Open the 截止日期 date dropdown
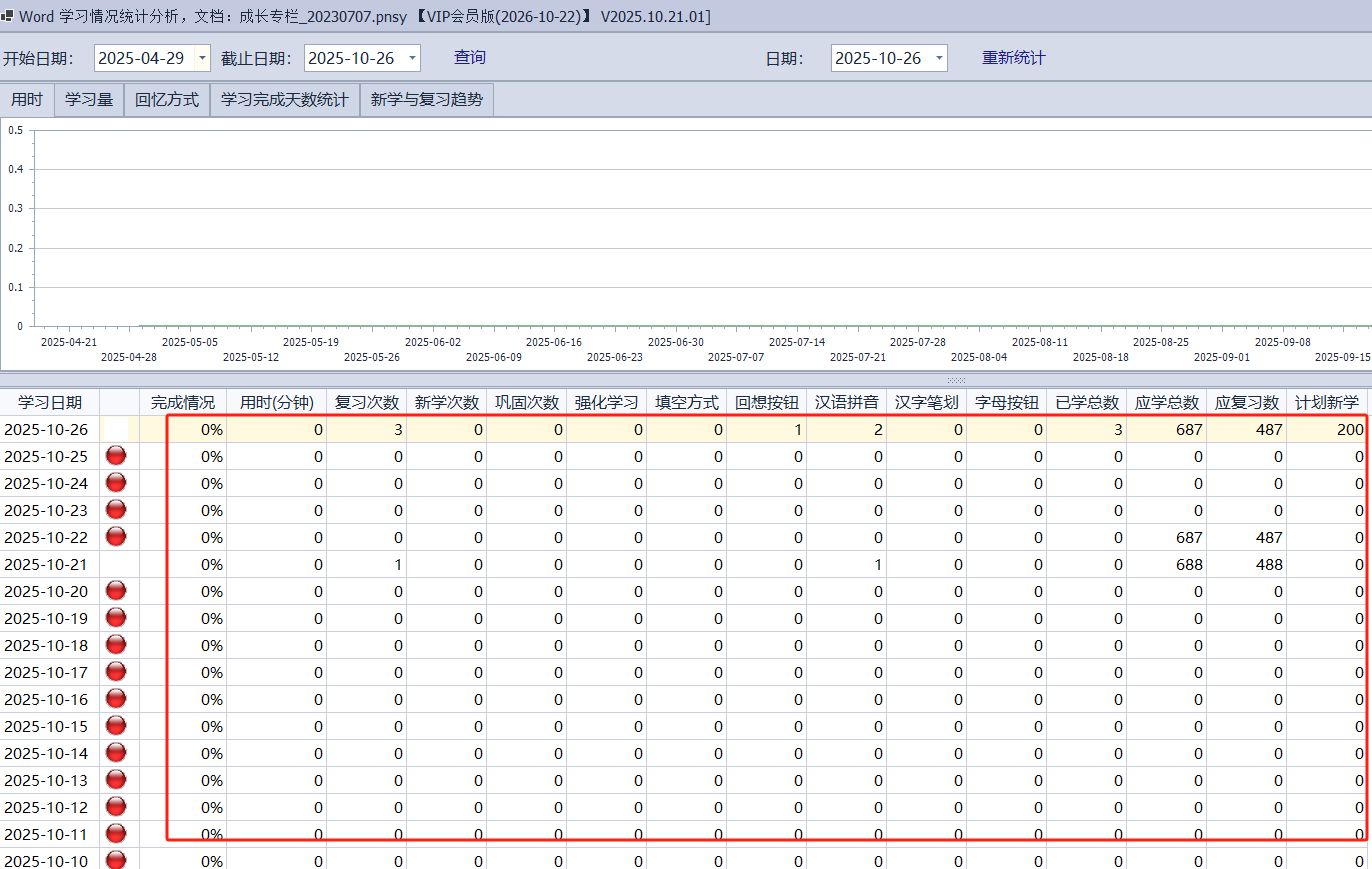This screenshot has width=1372, height=869. tap(412, 58)
